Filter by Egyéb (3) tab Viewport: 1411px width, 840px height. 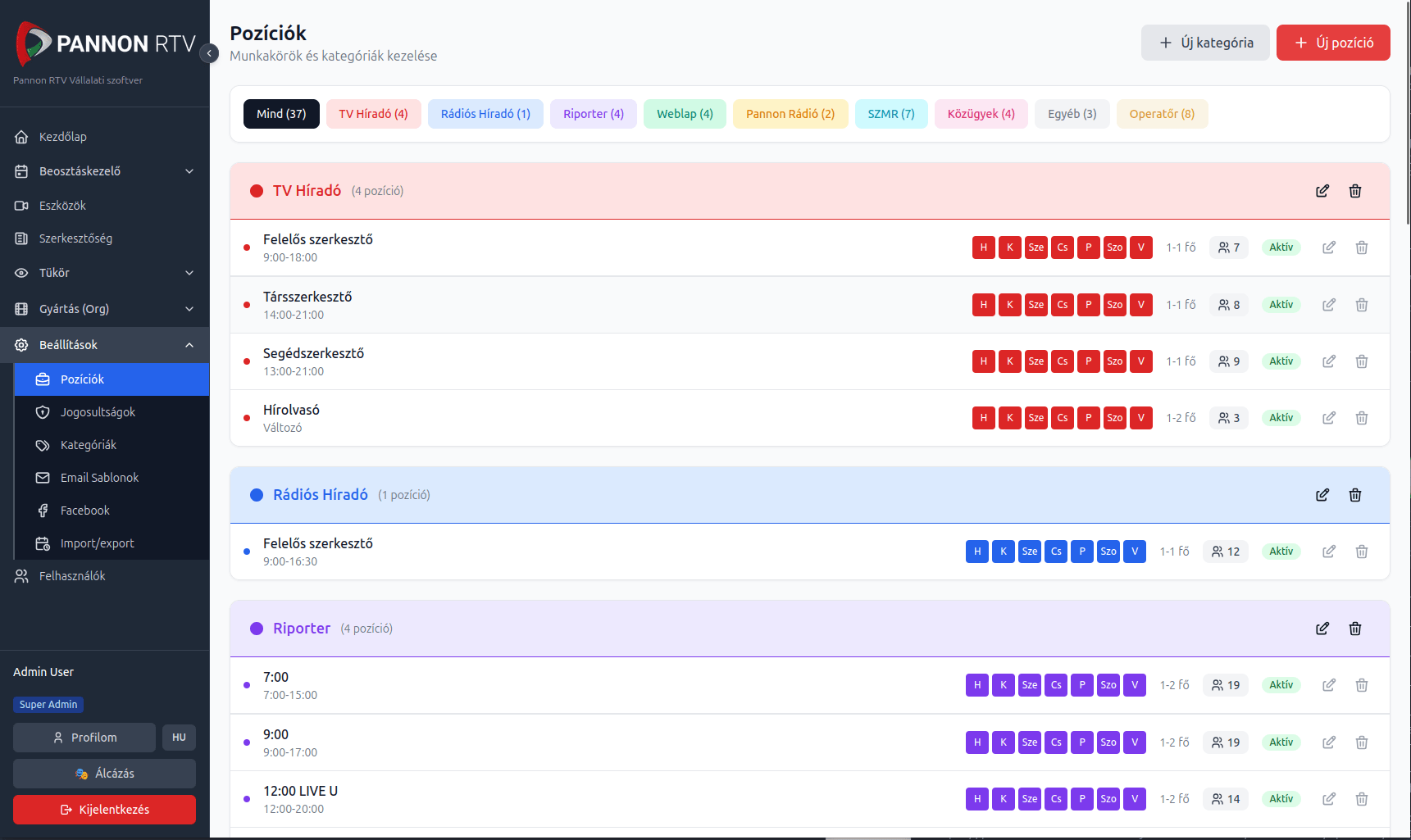pyautogui.click(x=1072, y=114)
